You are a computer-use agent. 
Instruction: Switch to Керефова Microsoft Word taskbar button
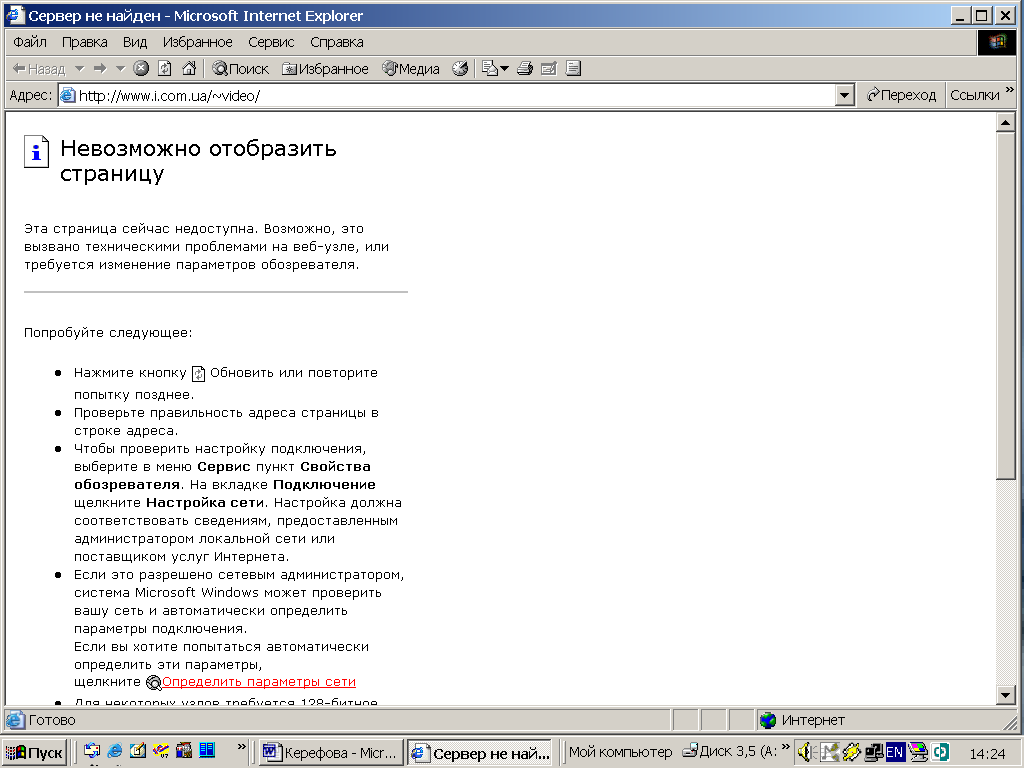(x=331, y=753)
